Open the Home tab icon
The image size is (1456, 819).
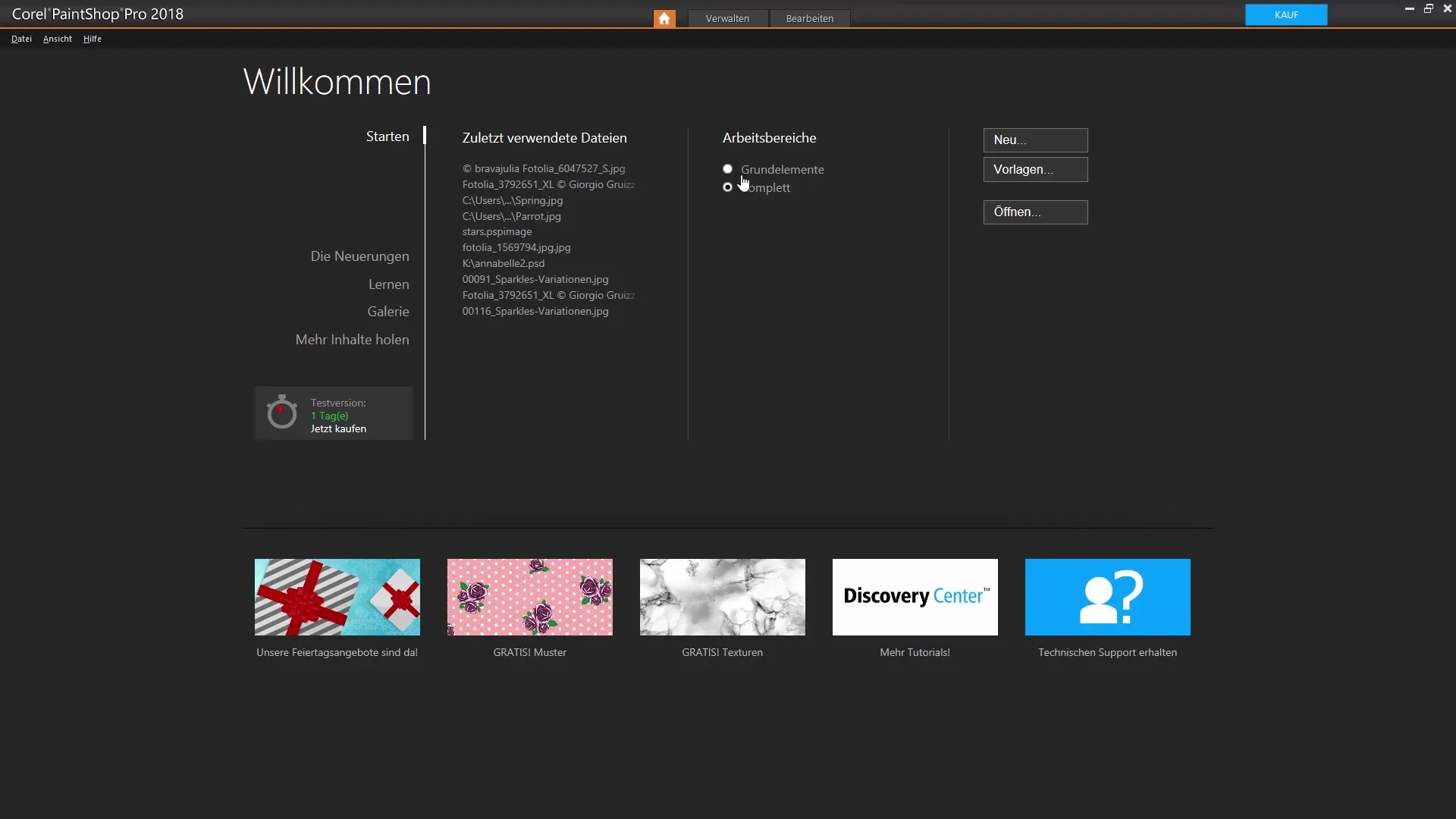tap(664, 18)
